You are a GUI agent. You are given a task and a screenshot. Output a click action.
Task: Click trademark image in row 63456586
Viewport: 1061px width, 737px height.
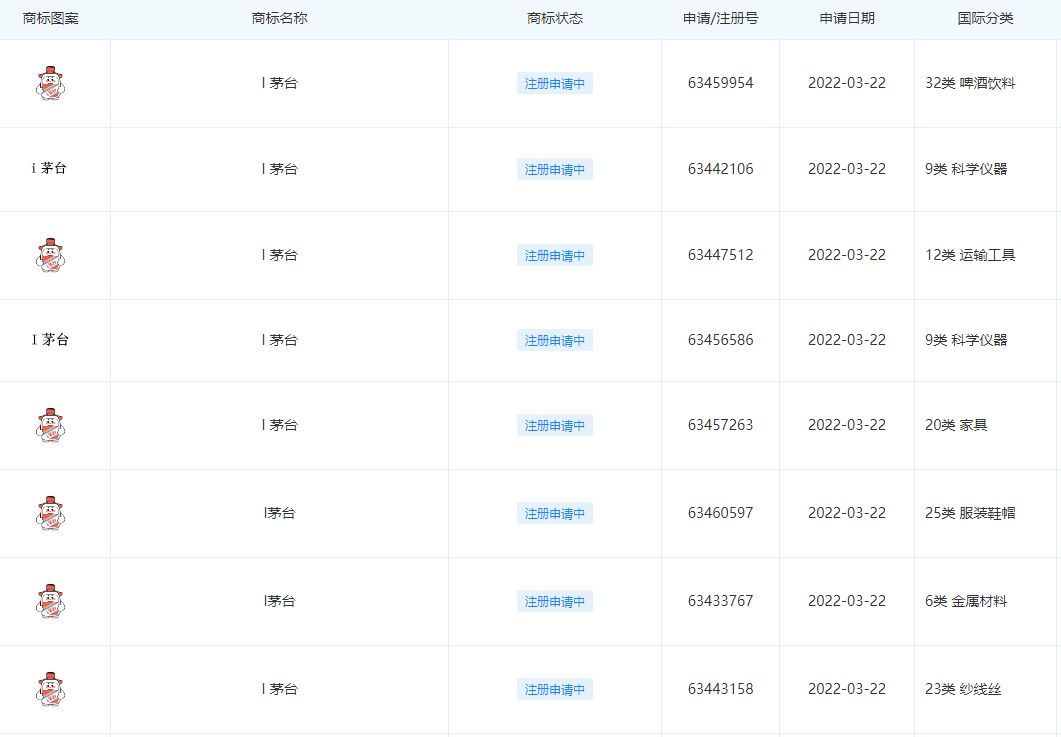tap(50, 340)
